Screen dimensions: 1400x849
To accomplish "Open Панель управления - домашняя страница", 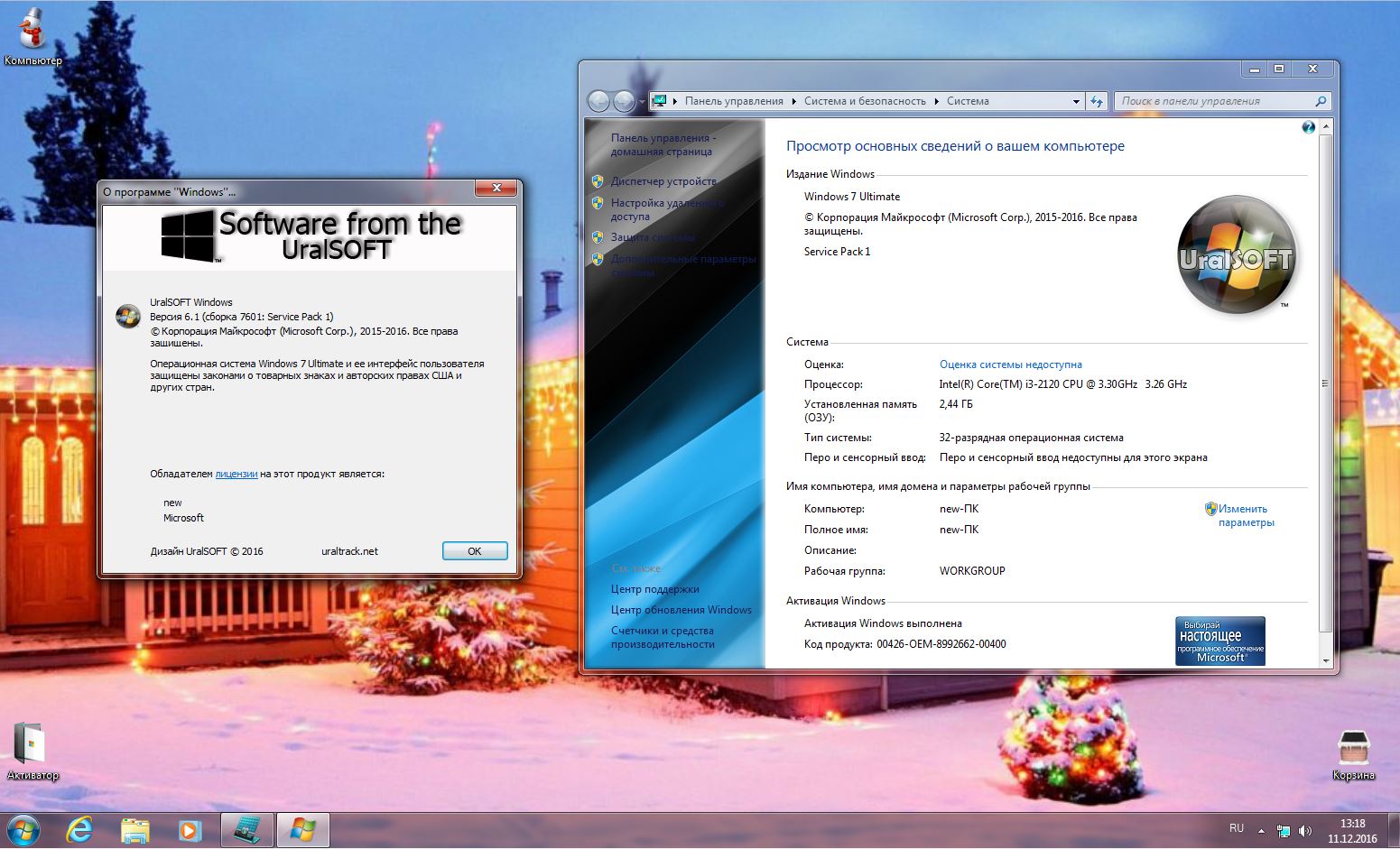I will tap(663, 144).
